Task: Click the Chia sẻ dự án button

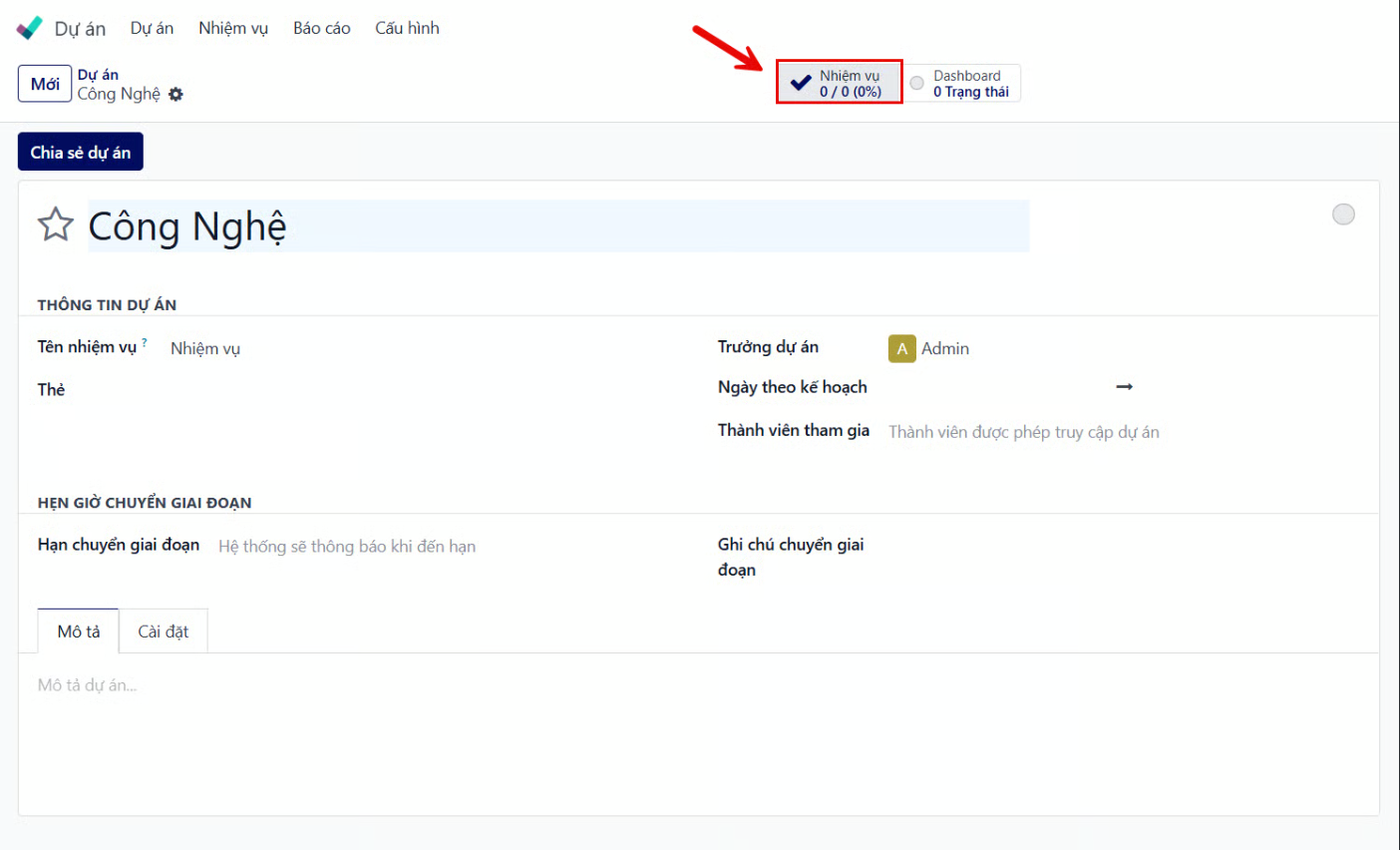Action: pyautogui.click(x=80, y=152)
